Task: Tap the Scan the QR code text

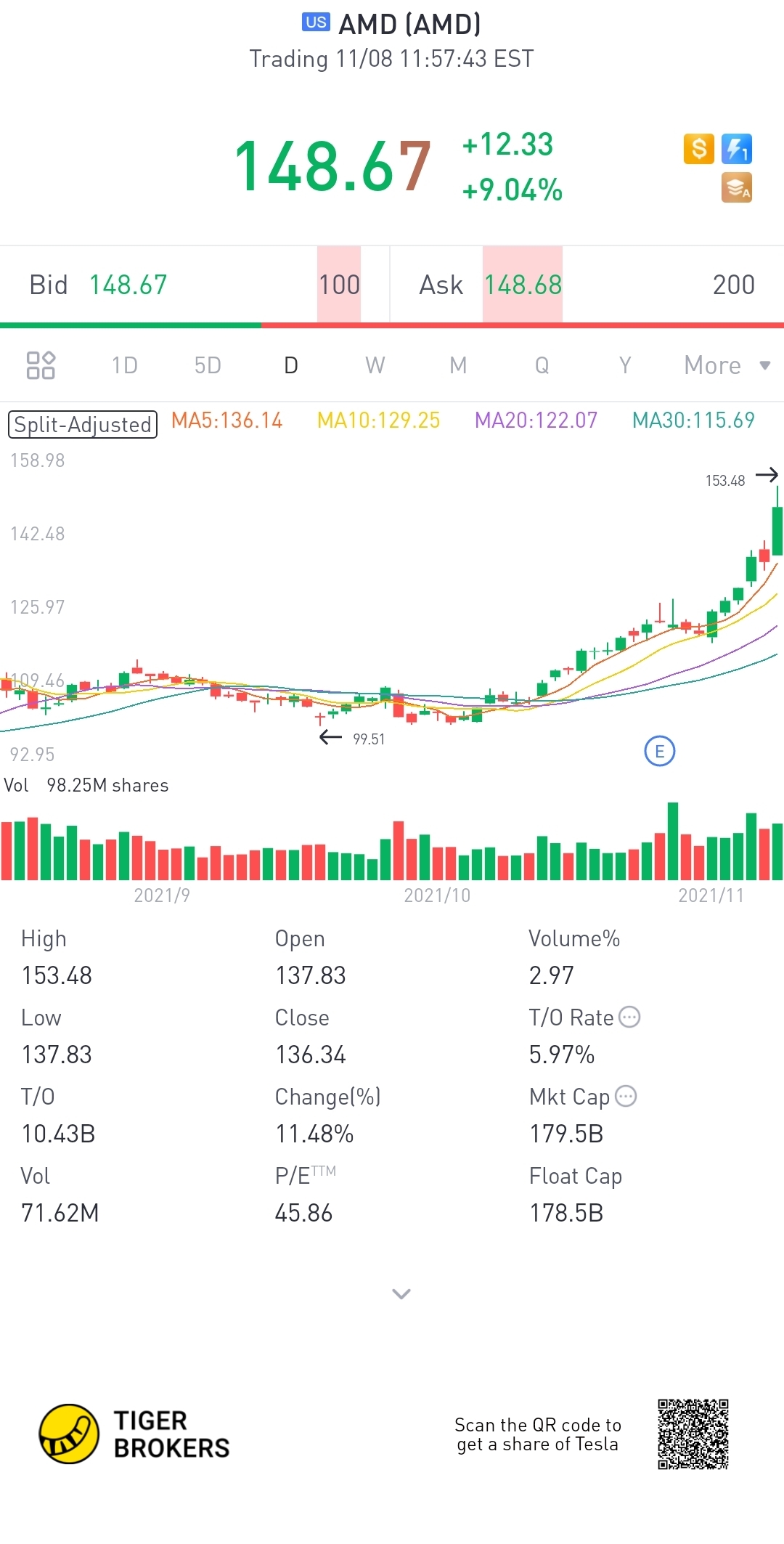Action: (538, 1434)
